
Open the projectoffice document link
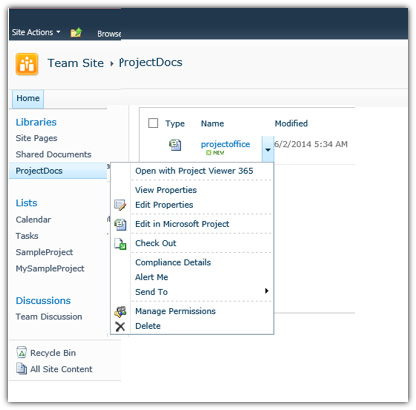[225, 144]
